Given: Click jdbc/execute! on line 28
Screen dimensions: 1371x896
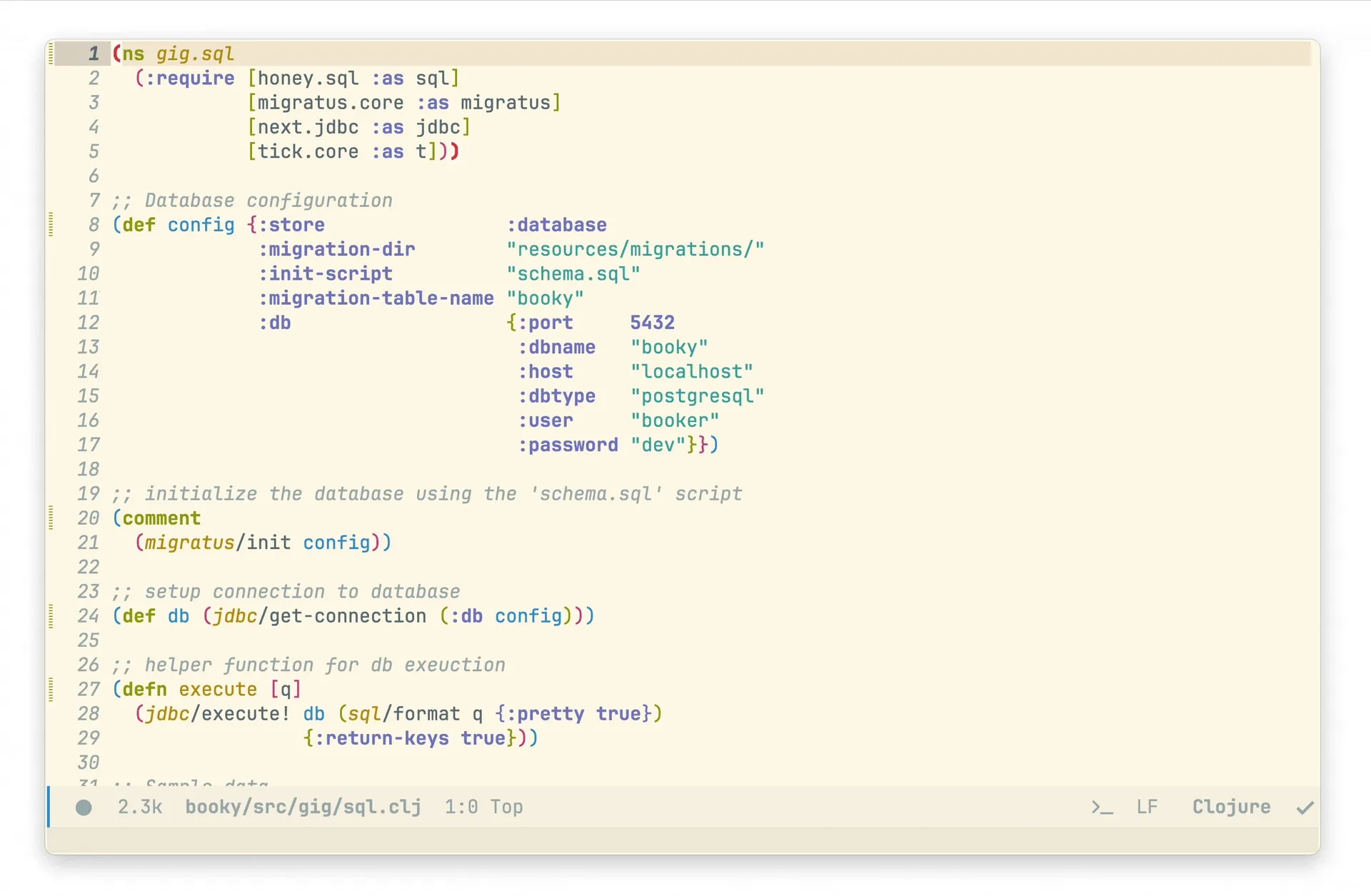Looking at the screenshot, I should [x=218, y=714].
